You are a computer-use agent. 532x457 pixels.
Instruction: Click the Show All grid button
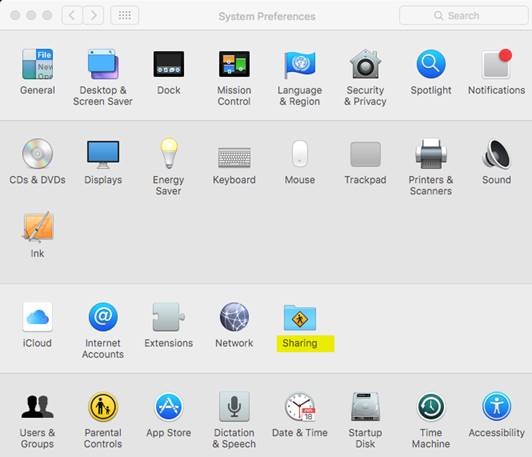tap(125, 15)
